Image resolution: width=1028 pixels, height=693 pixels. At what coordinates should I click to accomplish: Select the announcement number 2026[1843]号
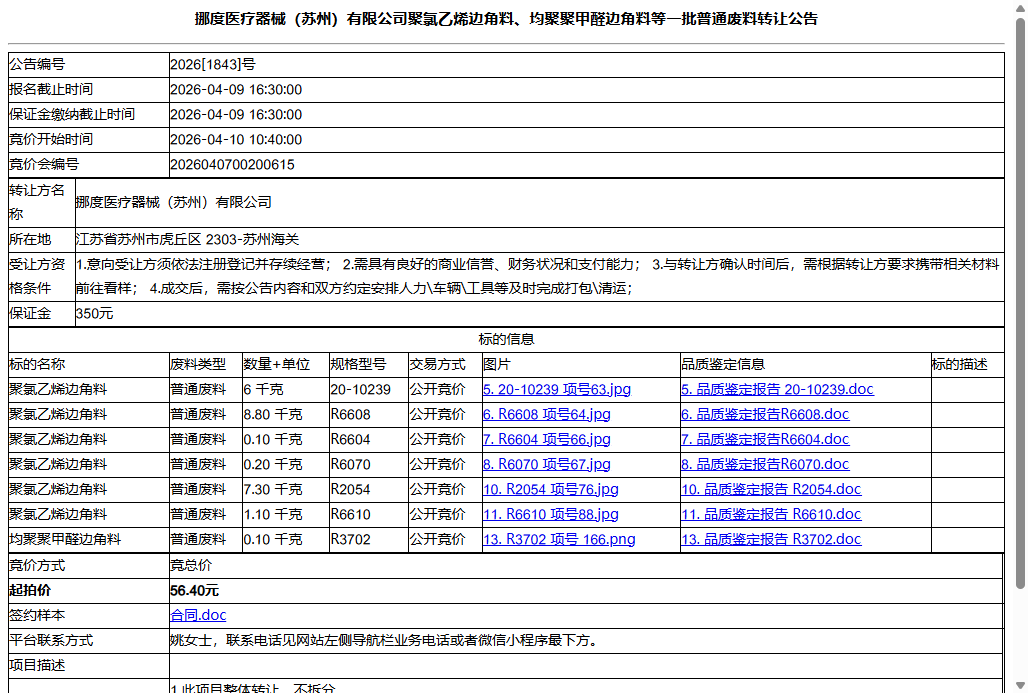point(212,64)
